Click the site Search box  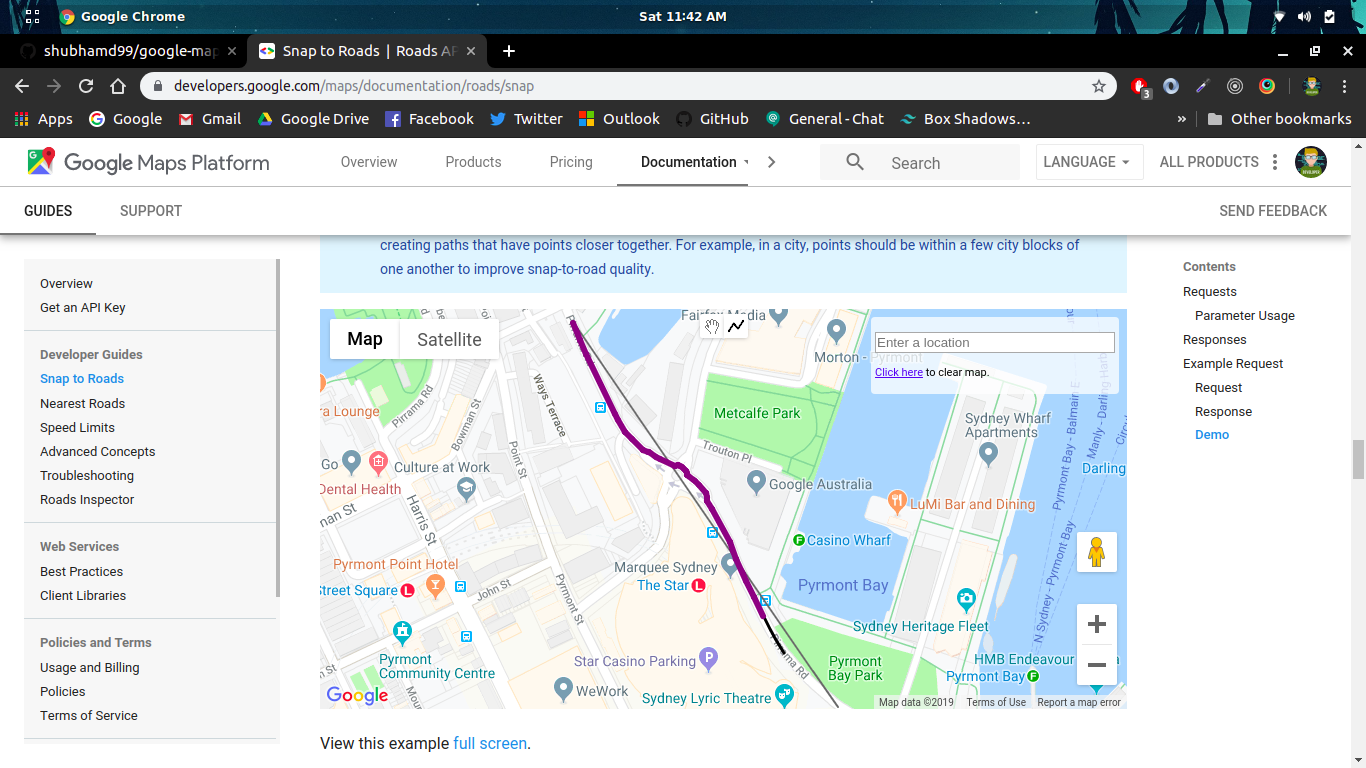(x=920, y=162)
